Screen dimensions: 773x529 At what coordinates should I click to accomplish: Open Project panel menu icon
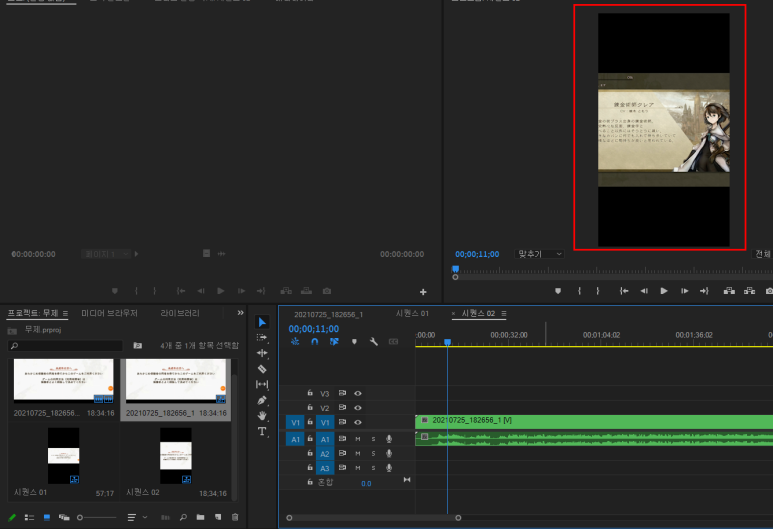(65, 314)
